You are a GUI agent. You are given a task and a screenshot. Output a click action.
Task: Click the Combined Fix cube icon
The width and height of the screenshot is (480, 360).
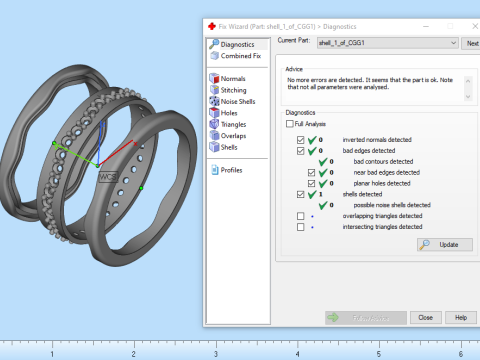tap(214, 56)
